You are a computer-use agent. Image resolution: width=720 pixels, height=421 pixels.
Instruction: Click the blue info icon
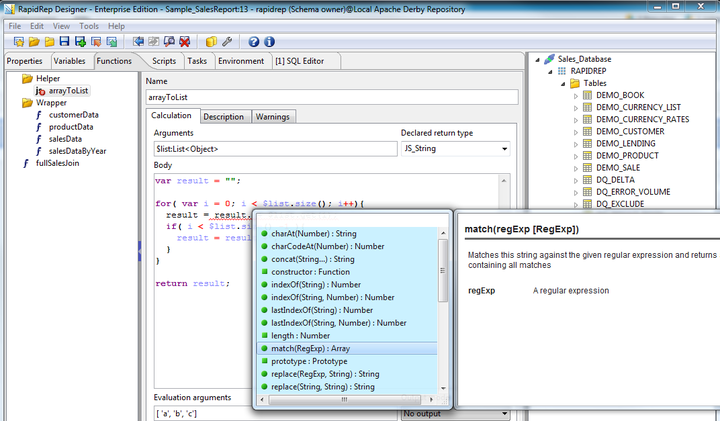click(270, 42)
